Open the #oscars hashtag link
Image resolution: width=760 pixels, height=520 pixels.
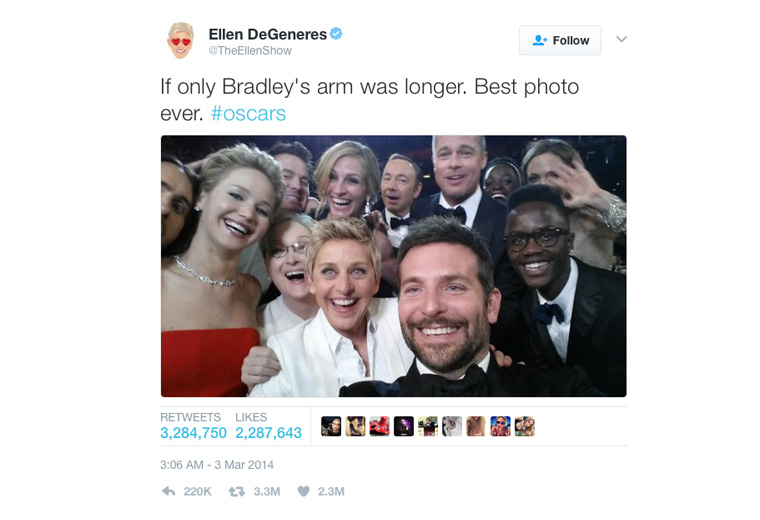pos(248,113)
